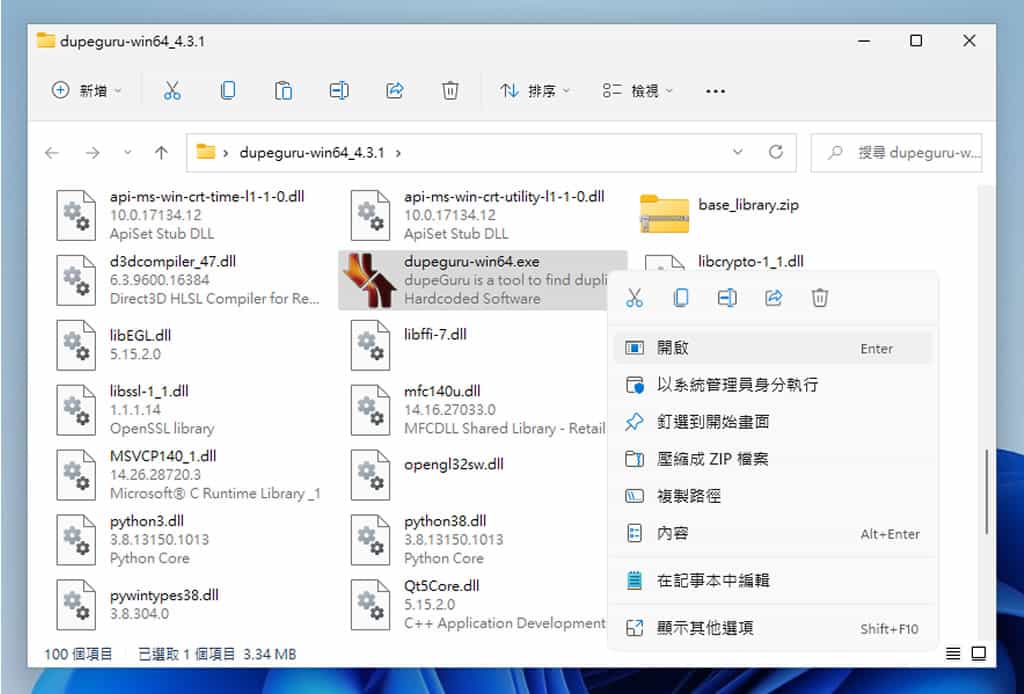The height and width of the screenshot is (694, 1024).
Task: Open the three-dots See more toolbar menu
Action: click(x=715, y=91)
